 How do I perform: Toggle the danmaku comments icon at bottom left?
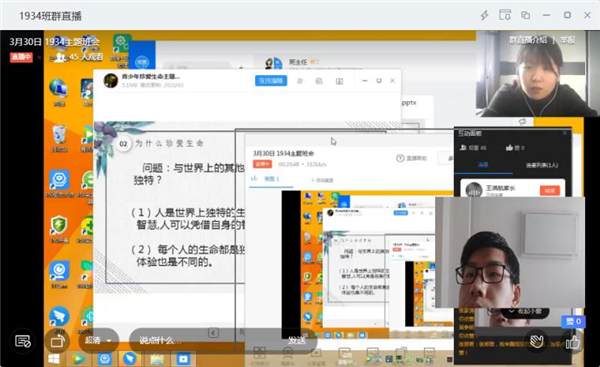[23, 341]
